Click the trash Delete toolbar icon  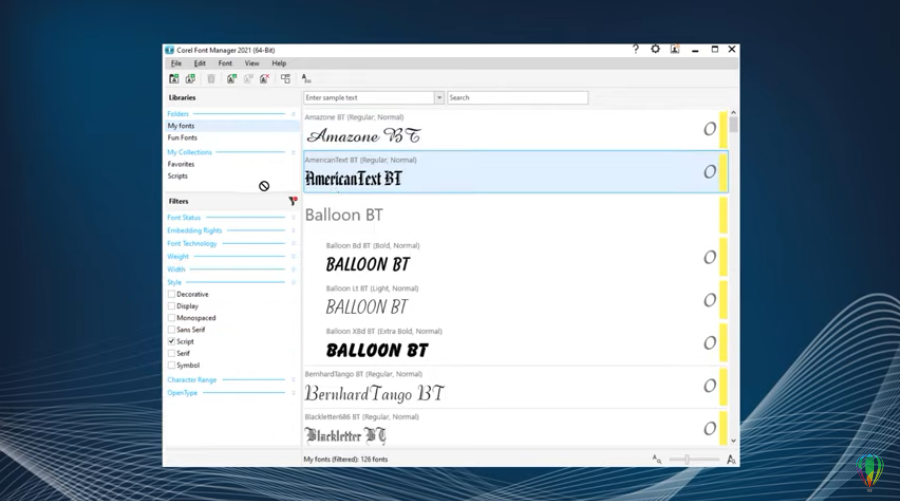tap(211, 79)
